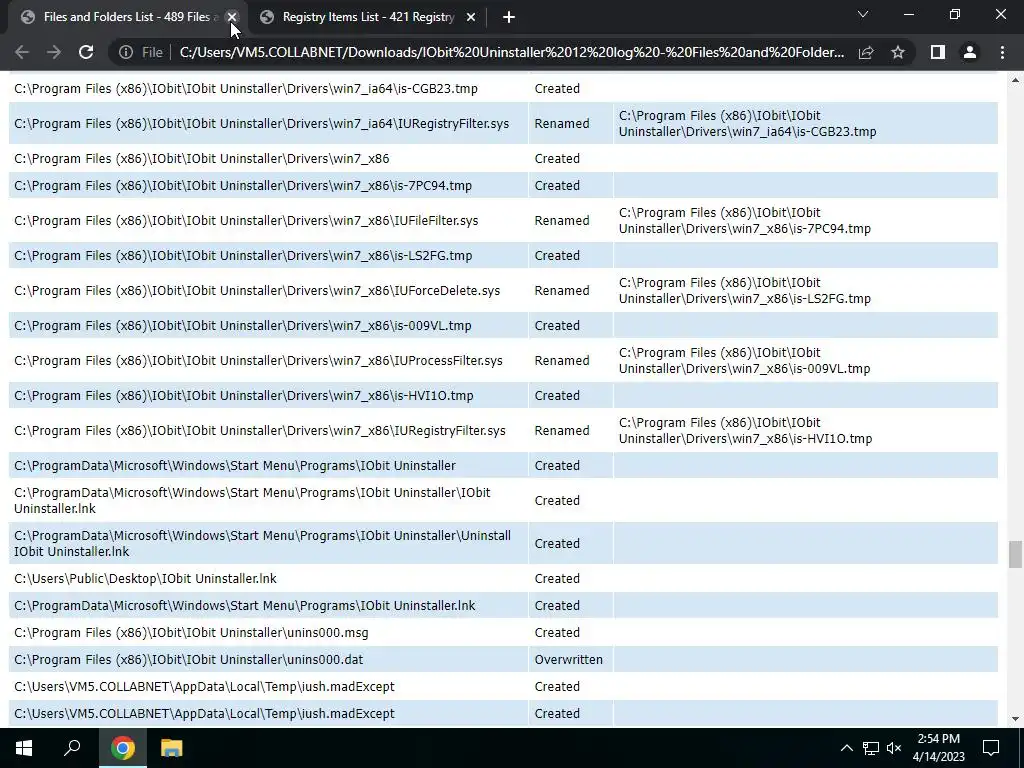Select the win7_x86\IUForceDelete.sys path
This screenshot has width=1024, height=768.
coord(257,291)
